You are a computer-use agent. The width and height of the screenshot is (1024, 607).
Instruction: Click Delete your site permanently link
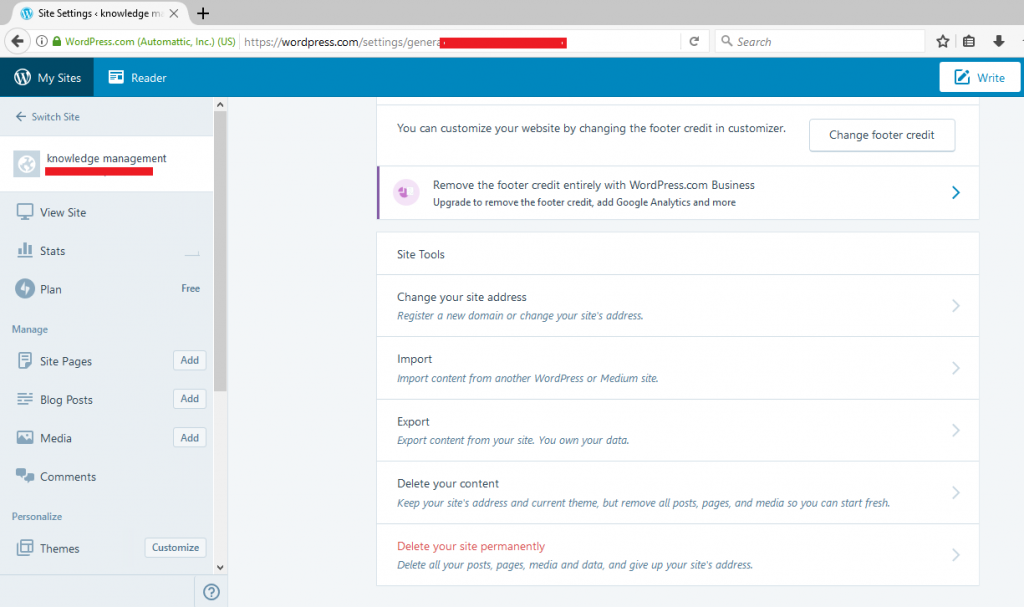point(471,546)
